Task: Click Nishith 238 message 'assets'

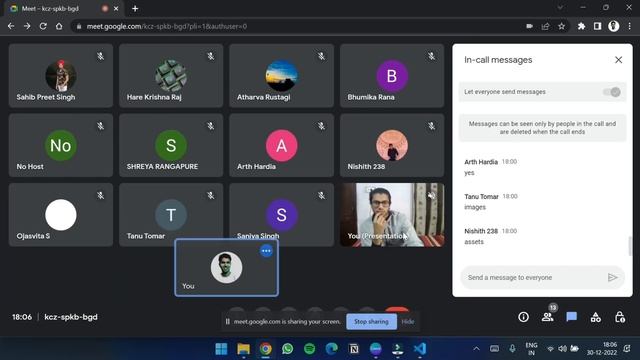Action: tap(474, 242)
